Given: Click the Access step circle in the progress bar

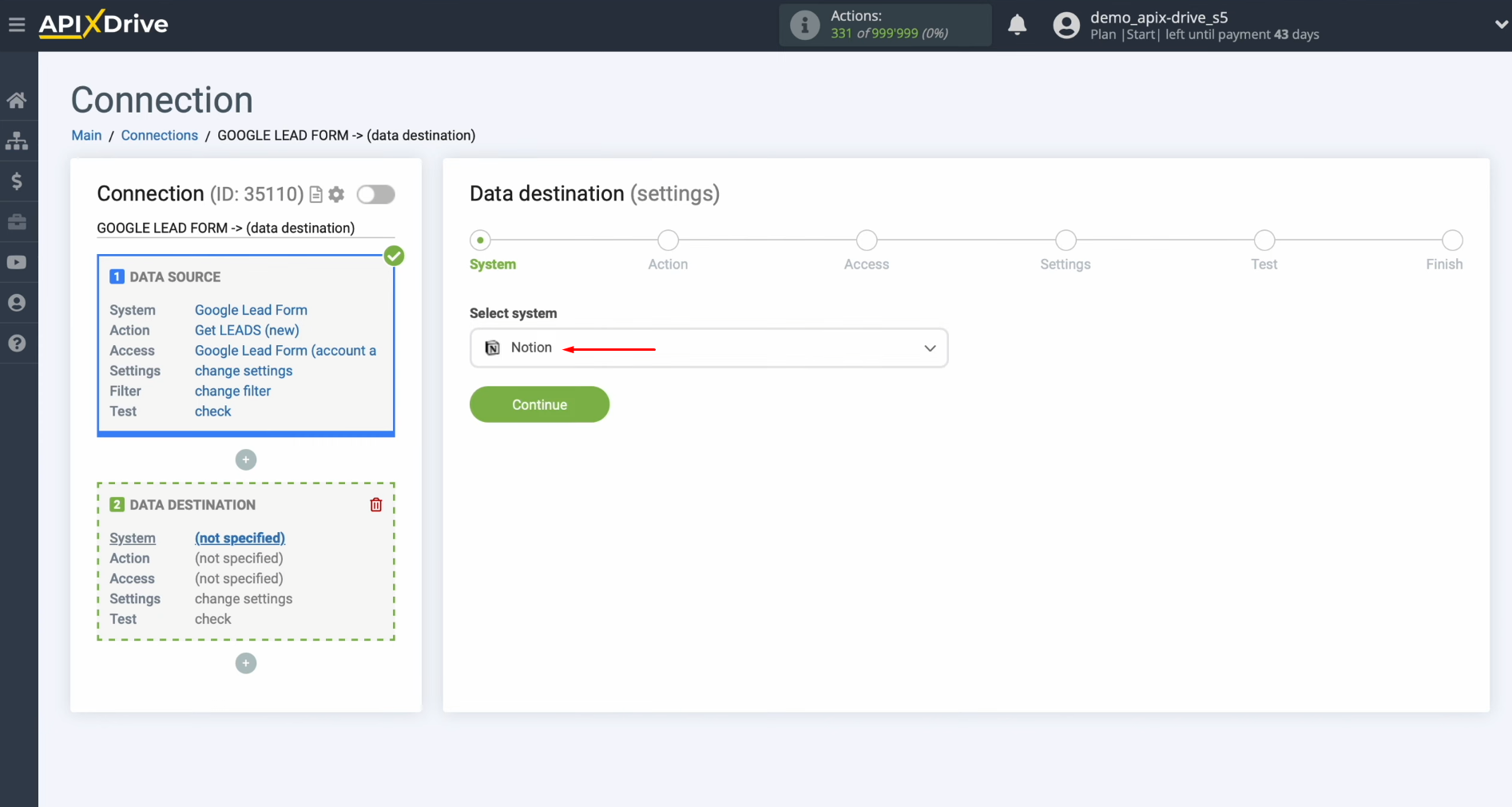Looking at the screenshot, I should (866, 240).
